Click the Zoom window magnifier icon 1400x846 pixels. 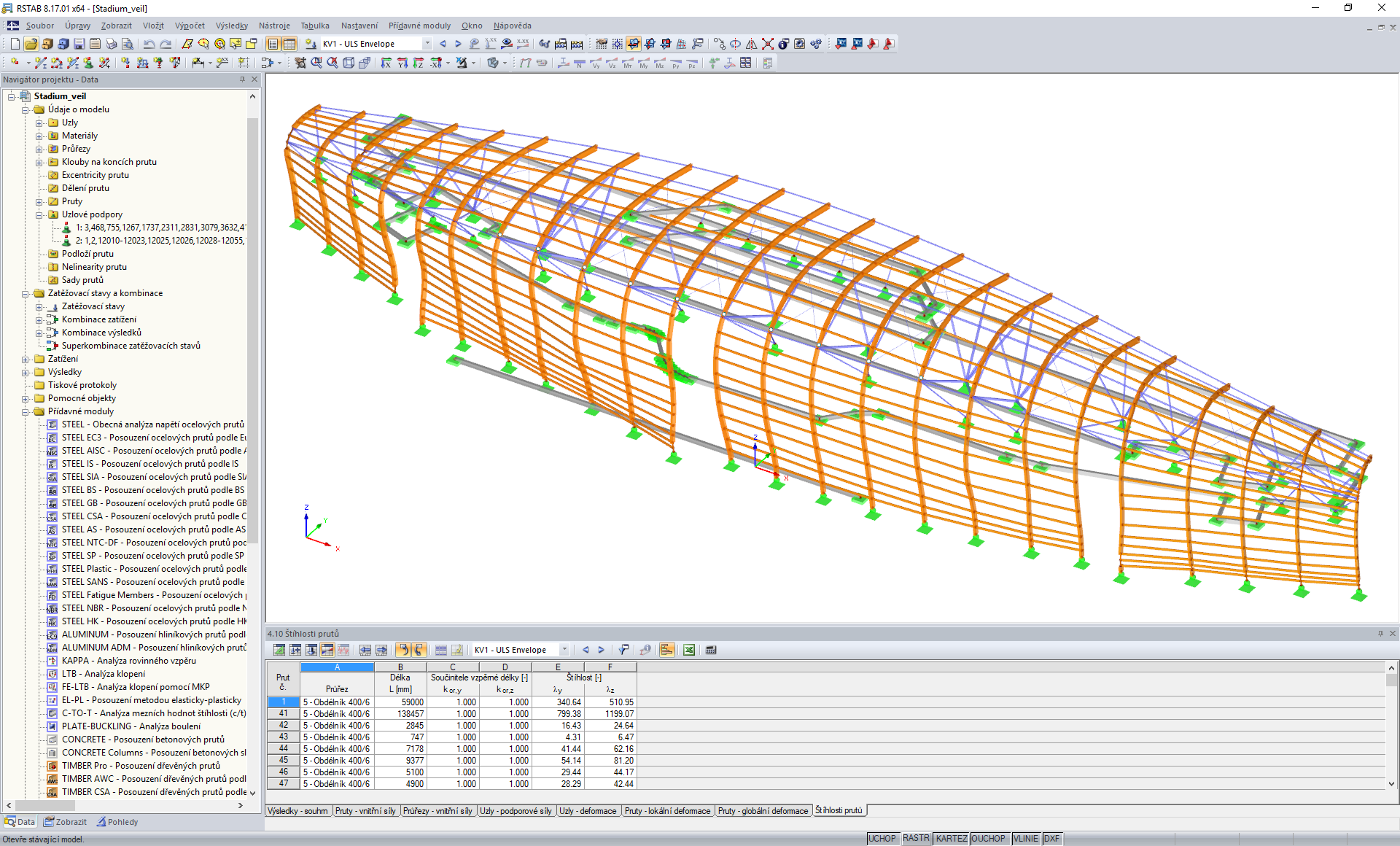[x=316, y=63]
